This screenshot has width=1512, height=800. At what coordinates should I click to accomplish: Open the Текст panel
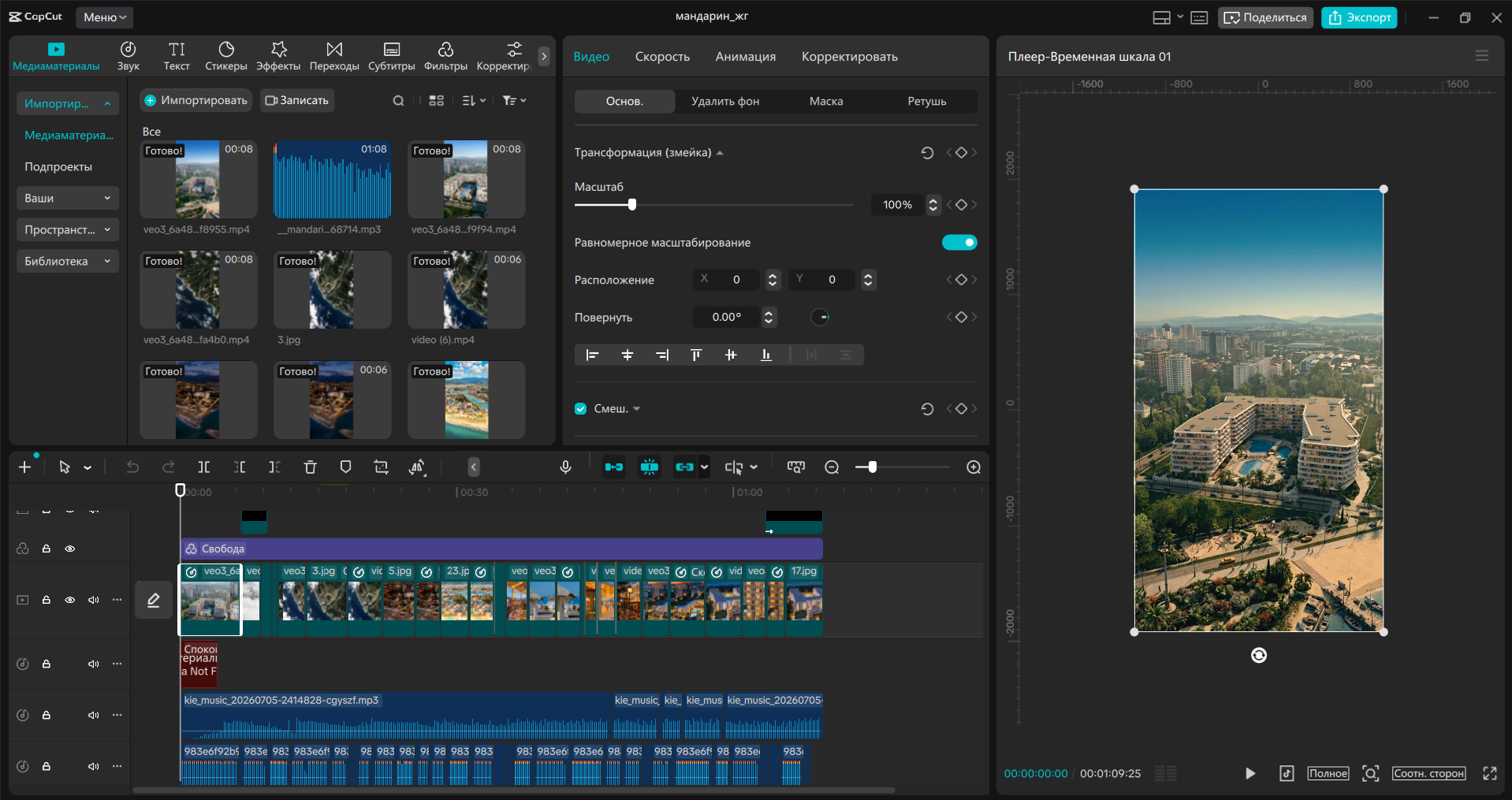(177, 56)
